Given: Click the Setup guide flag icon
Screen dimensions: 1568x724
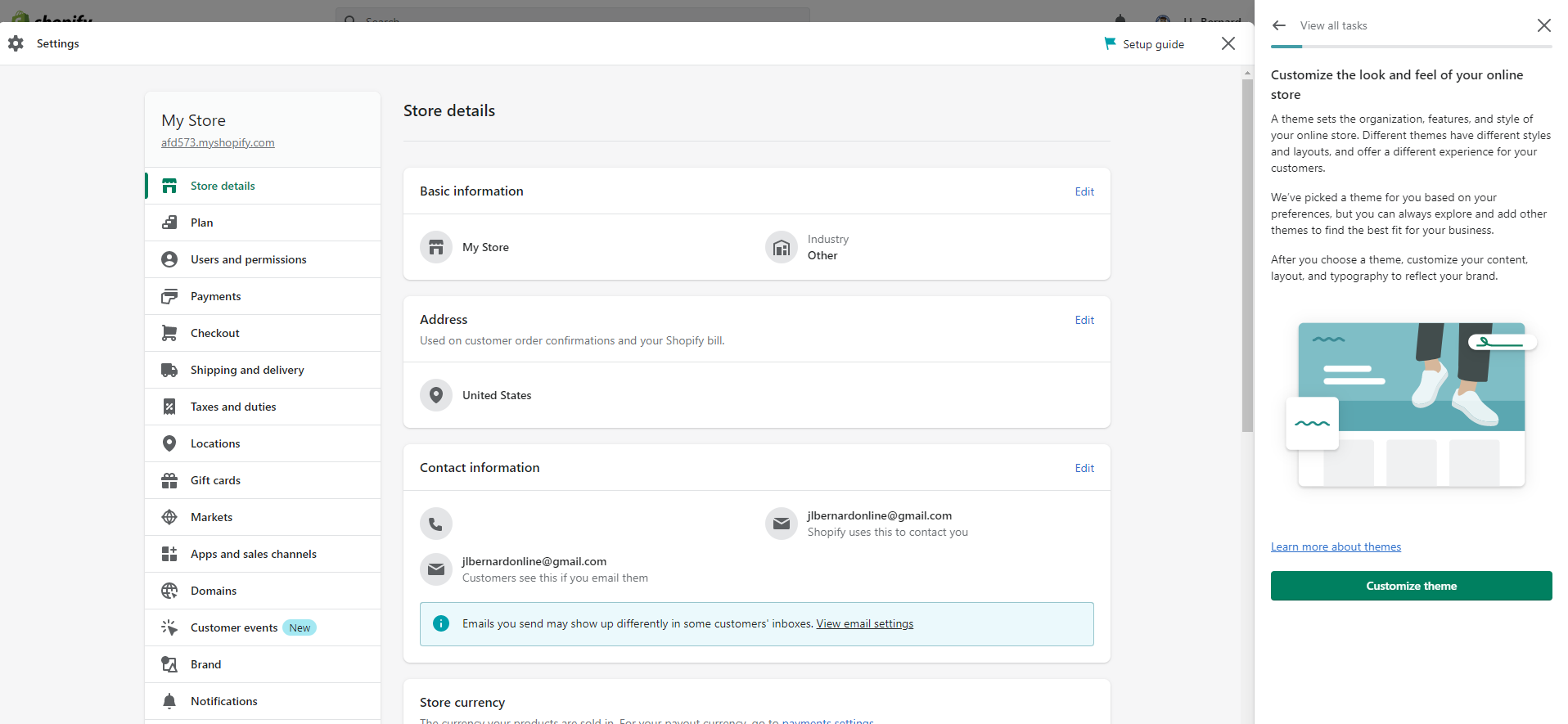Looking at the screenshot, I should [x=1110, y=43].
